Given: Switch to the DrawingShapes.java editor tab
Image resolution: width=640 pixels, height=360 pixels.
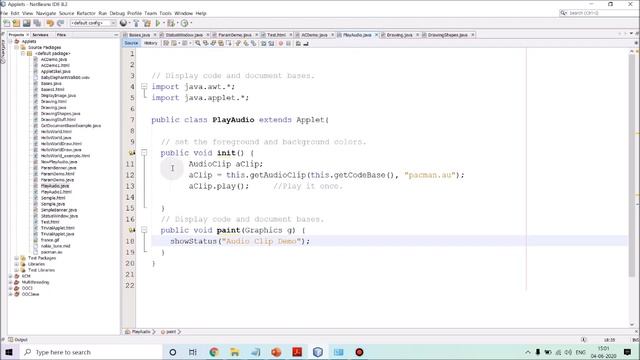Looking at the screenshot, I should [x=447, y=35].
